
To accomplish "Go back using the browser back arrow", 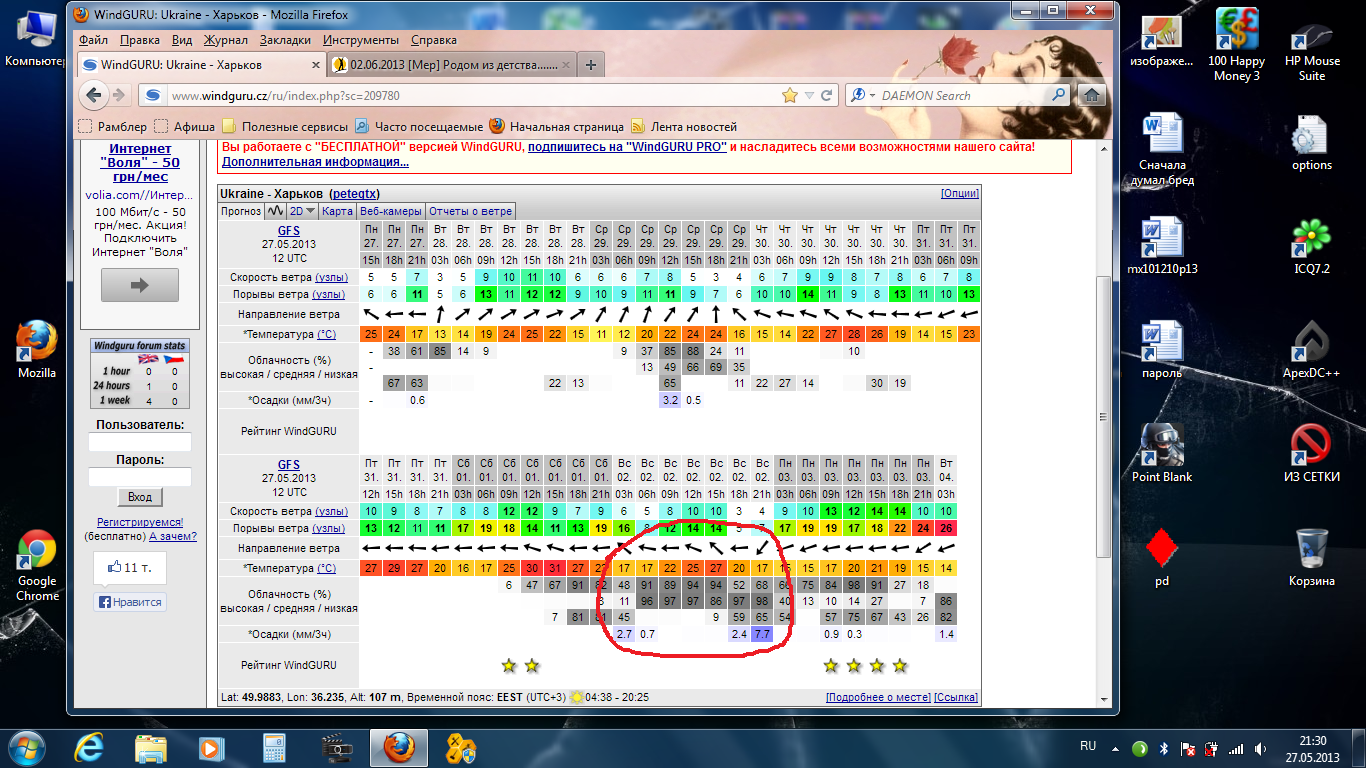I will [x=95, y=95].
